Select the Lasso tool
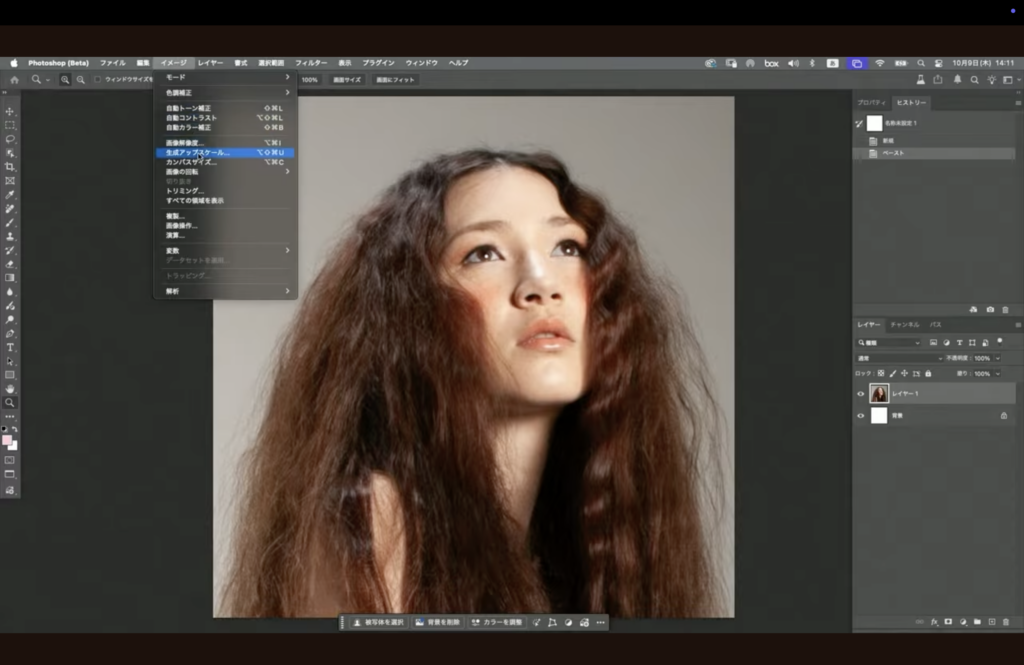Screen dimensions: 1024x665 click(x=10, y=139)
